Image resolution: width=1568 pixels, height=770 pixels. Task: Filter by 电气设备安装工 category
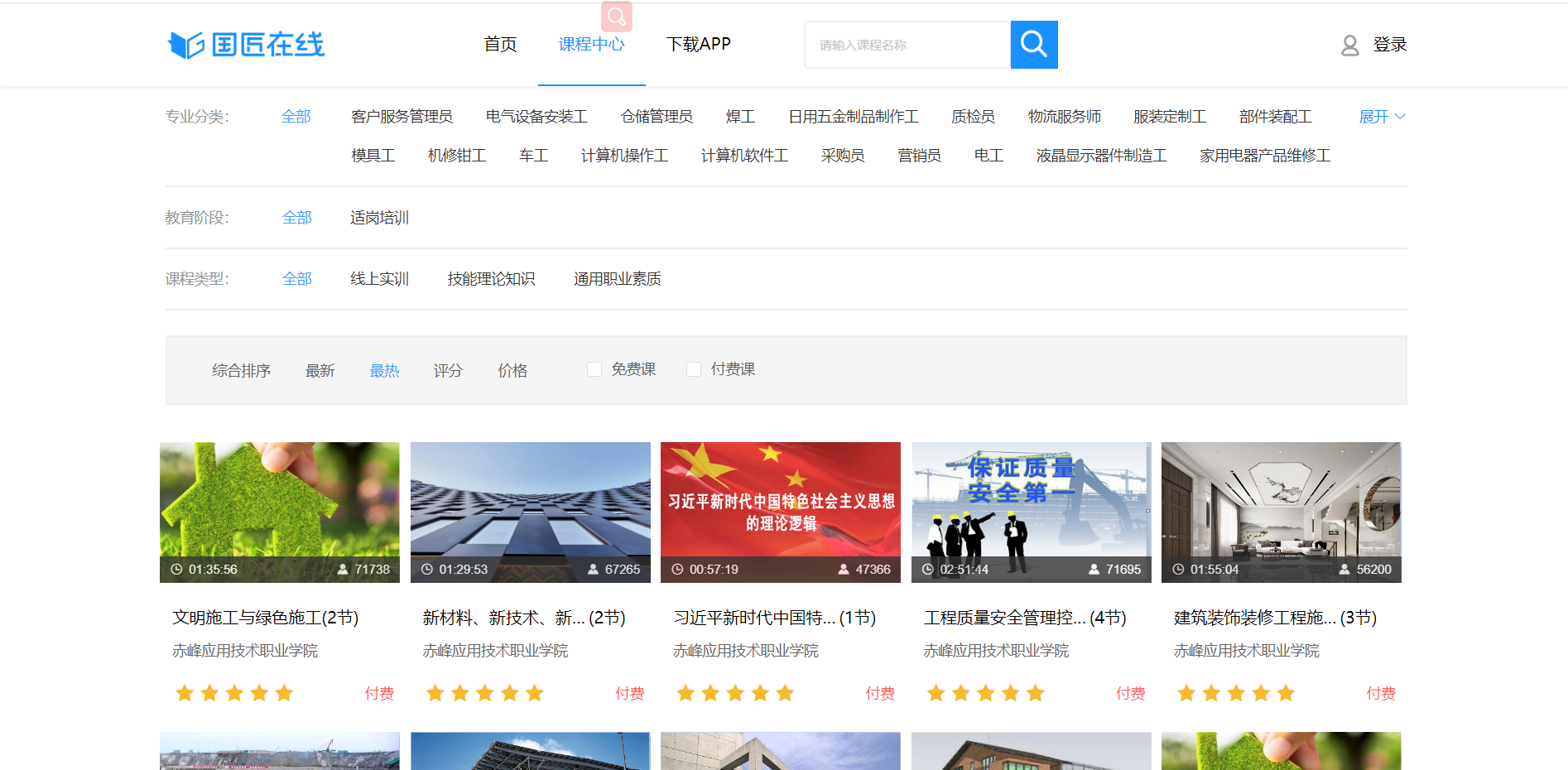click(x=536, y=117)
